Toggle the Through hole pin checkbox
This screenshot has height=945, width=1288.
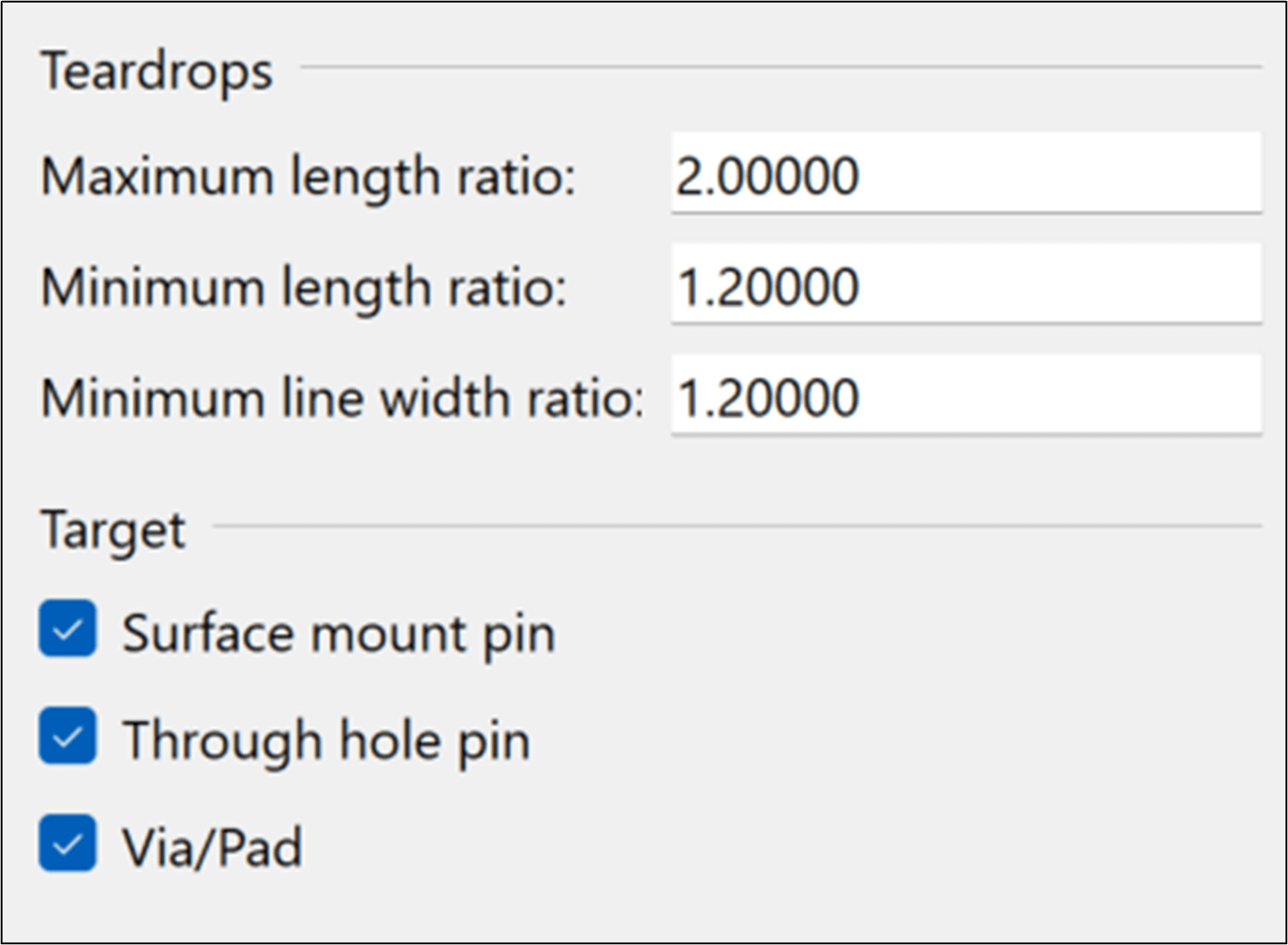pyautogui.click(x=68, y=736)
